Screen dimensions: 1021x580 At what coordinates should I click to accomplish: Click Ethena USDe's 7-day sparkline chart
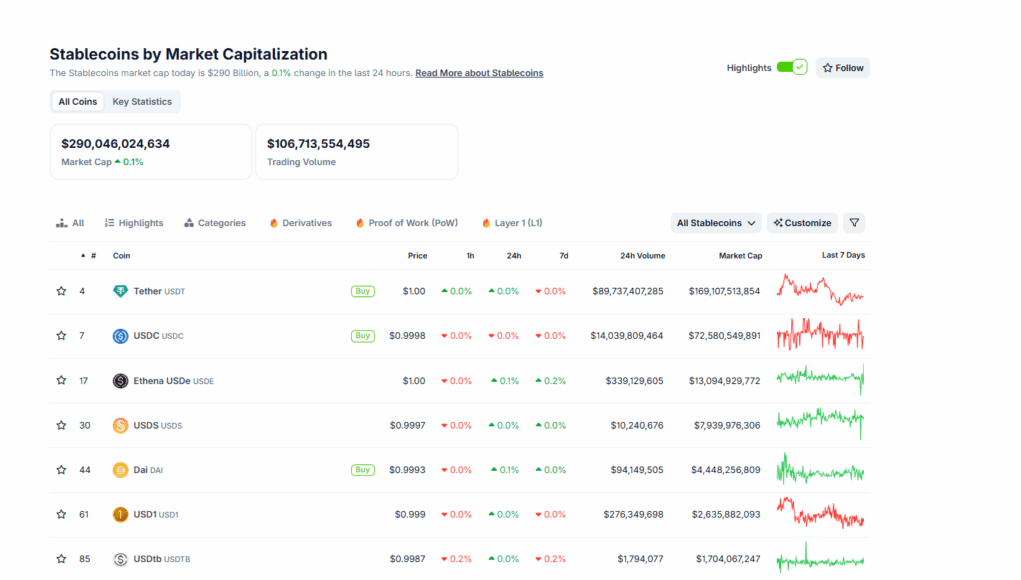pyautogui.click(x=820, y=379)
